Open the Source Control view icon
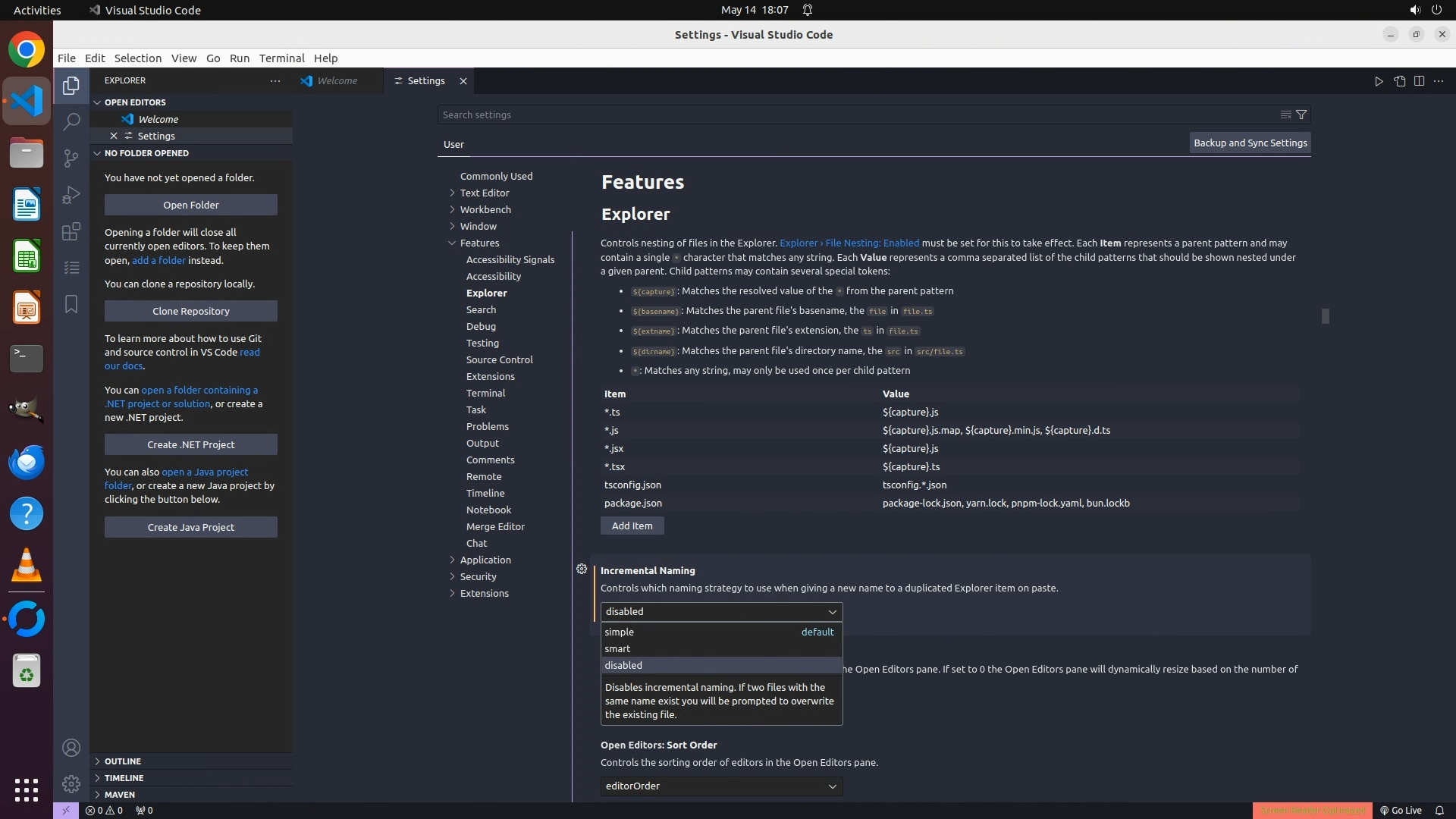This screenshot has height=819, width=1456. 71,158
